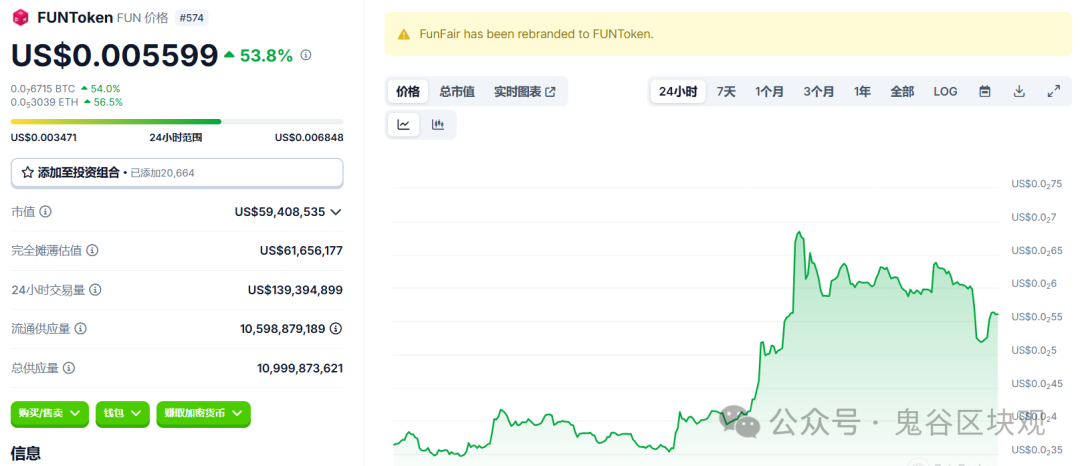Open the info icon beside 53.8% change

click(x=307, y=55)
